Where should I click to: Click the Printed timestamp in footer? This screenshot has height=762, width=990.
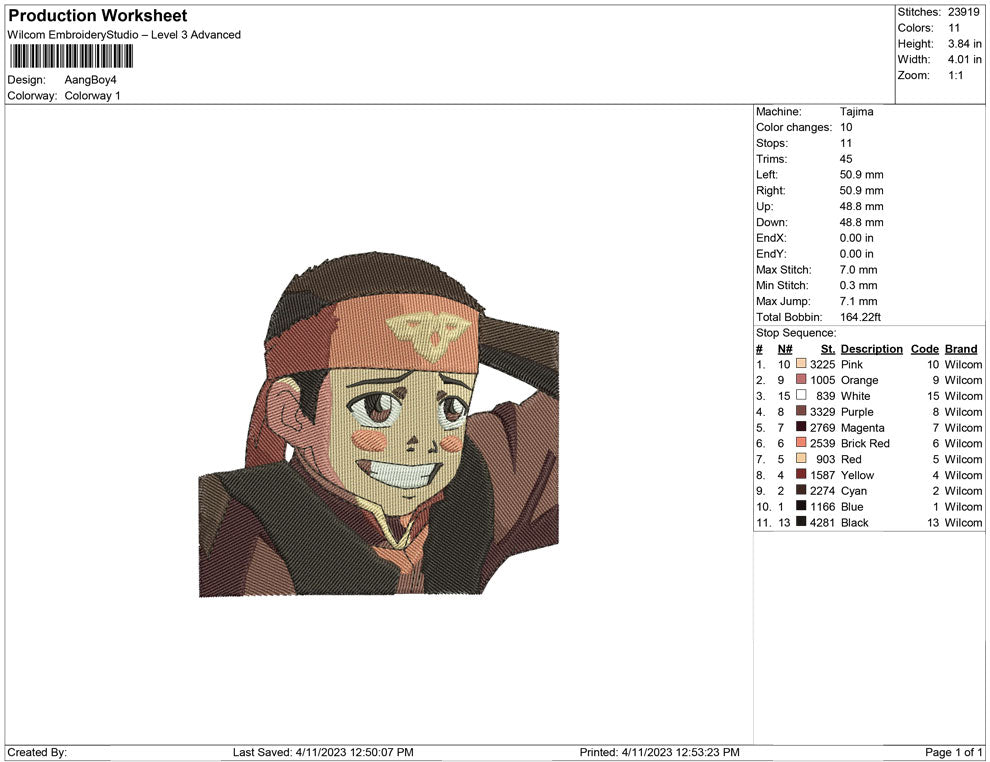click(659, 752)
